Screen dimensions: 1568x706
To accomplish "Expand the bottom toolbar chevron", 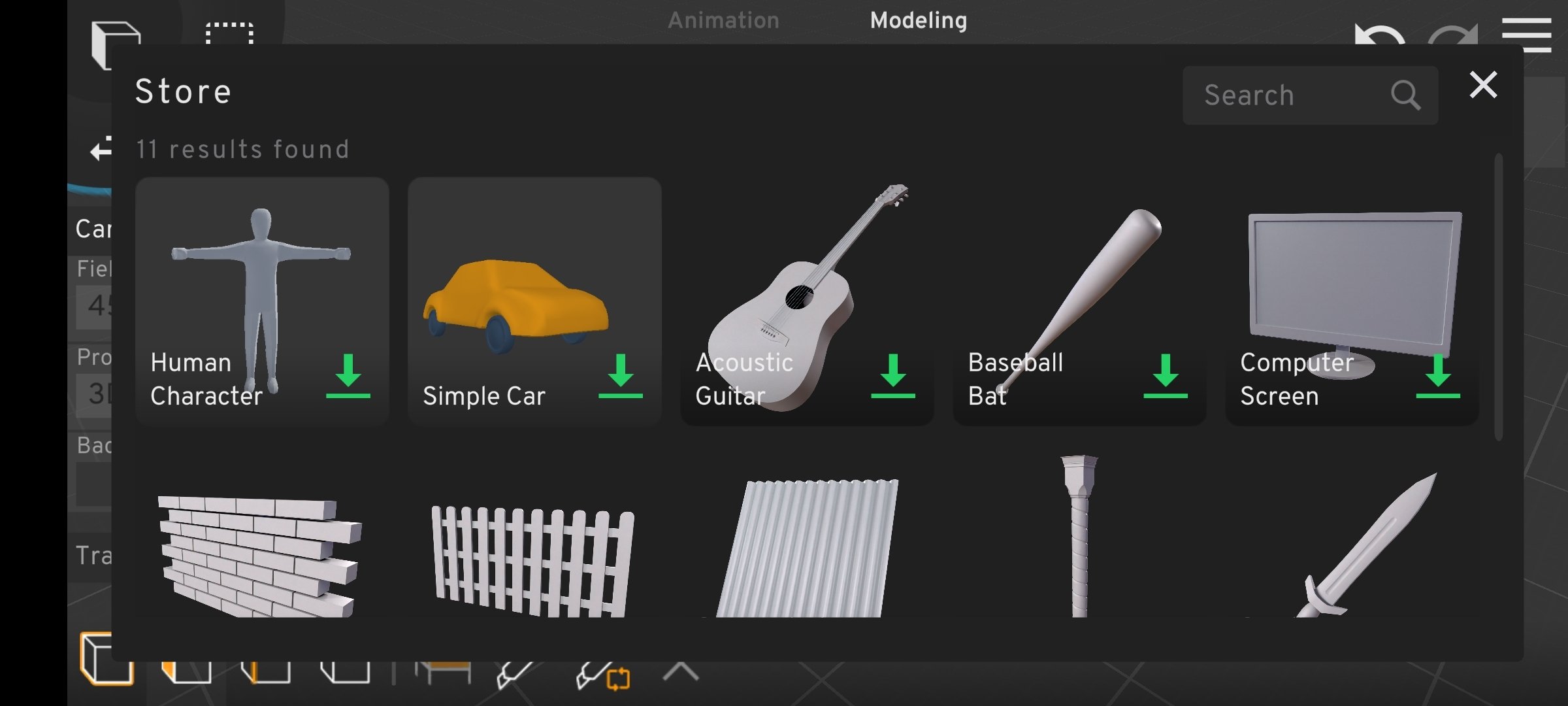I will 681,673.
